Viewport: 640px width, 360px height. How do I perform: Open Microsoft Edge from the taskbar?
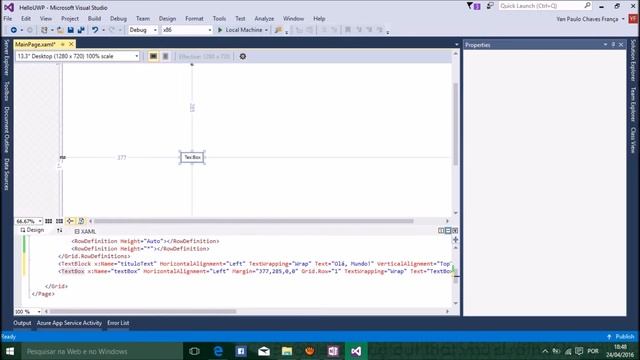coord(218,351)
